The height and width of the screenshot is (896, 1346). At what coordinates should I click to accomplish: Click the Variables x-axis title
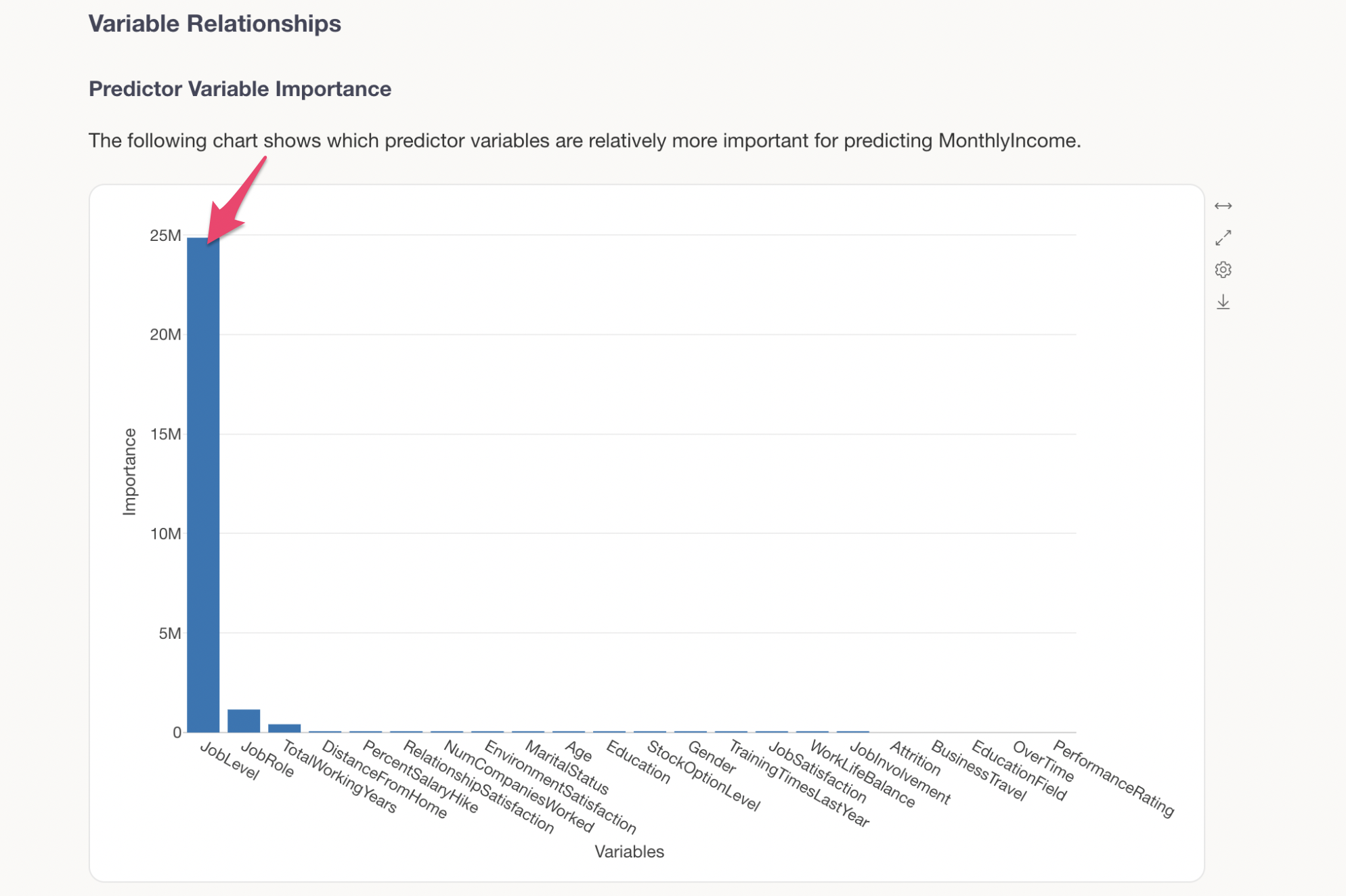pos(628,851)
